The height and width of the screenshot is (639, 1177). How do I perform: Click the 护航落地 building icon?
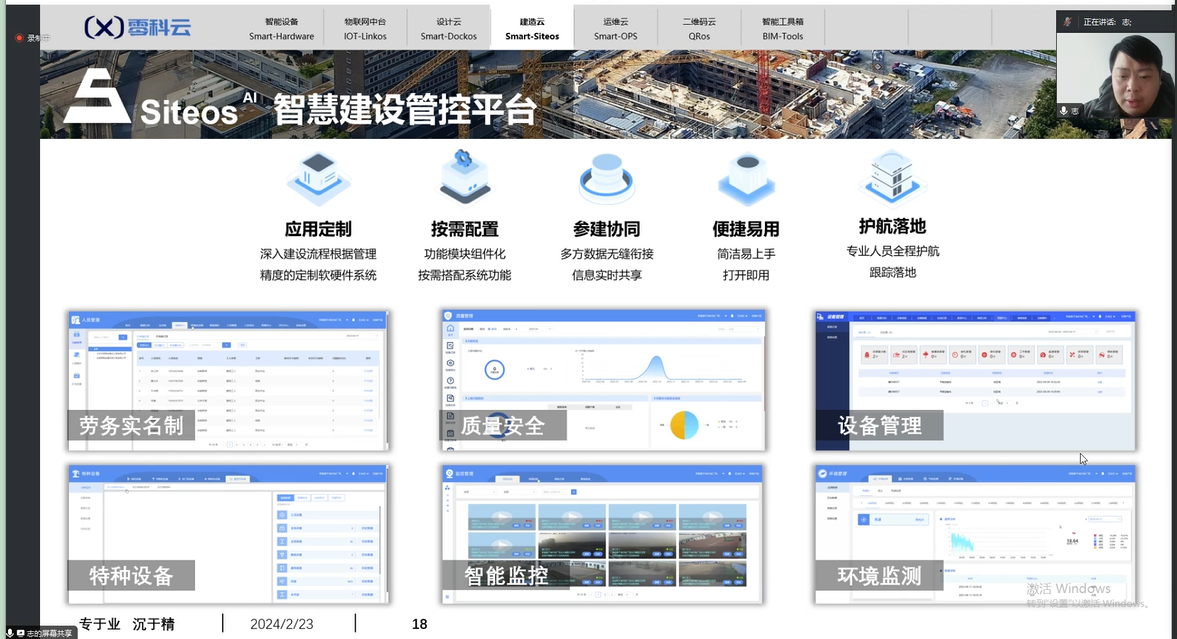(x=893, y=176)
